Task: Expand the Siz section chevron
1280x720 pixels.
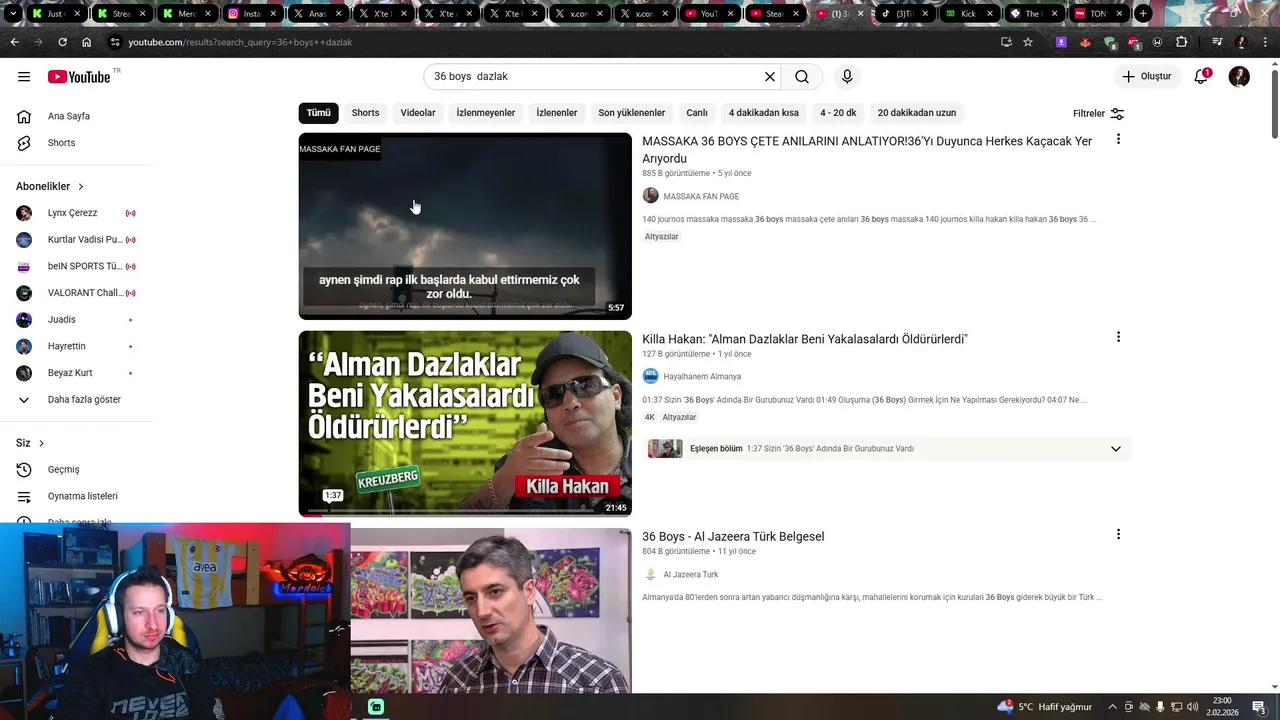Action: tap(41, 443)
